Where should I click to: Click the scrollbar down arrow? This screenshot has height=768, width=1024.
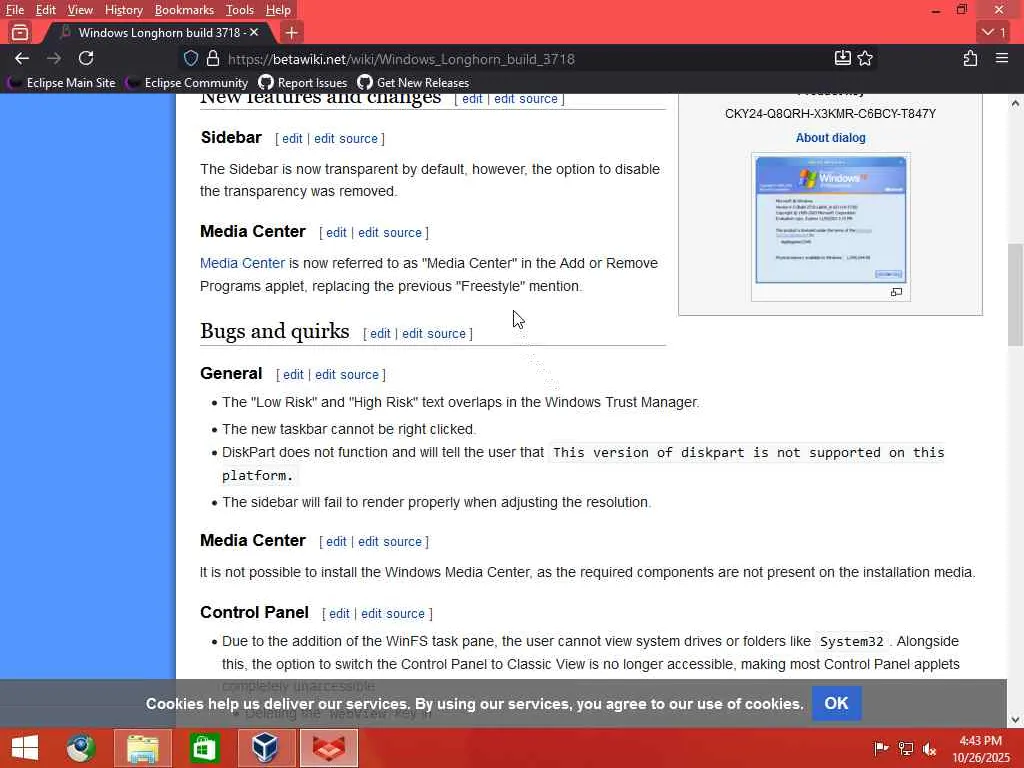click(x=1015, y=720)
